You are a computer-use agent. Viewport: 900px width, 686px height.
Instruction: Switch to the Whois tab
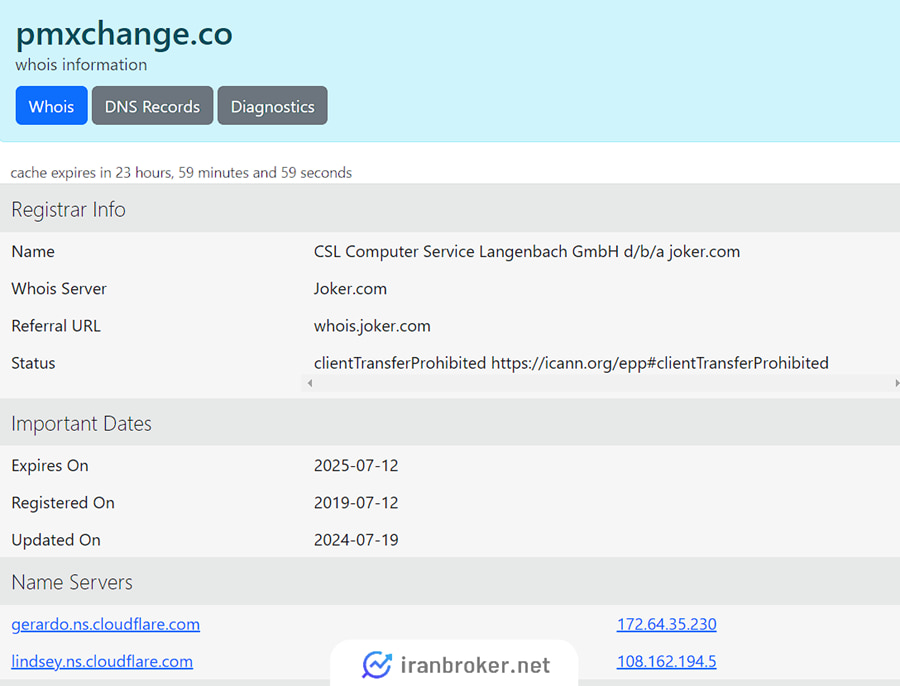(x=52, y=106)
